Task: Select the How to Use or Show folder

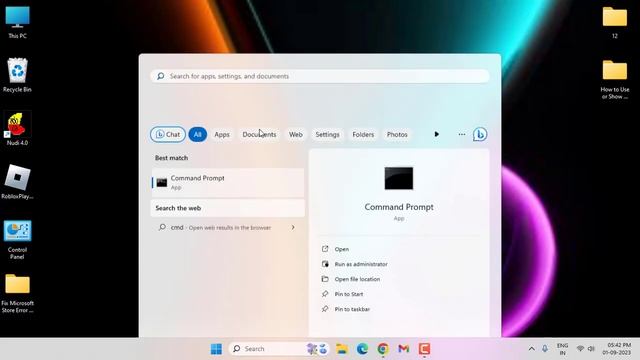Action: pyautogui.click(x=615, y=80)
